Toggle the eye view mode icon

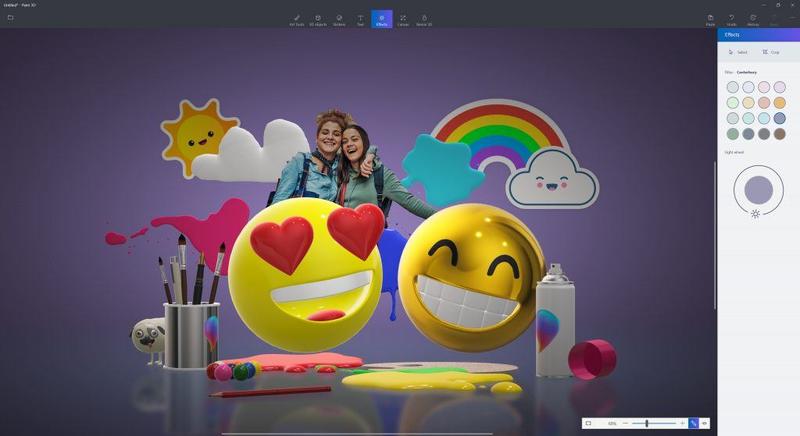(705, 423)
